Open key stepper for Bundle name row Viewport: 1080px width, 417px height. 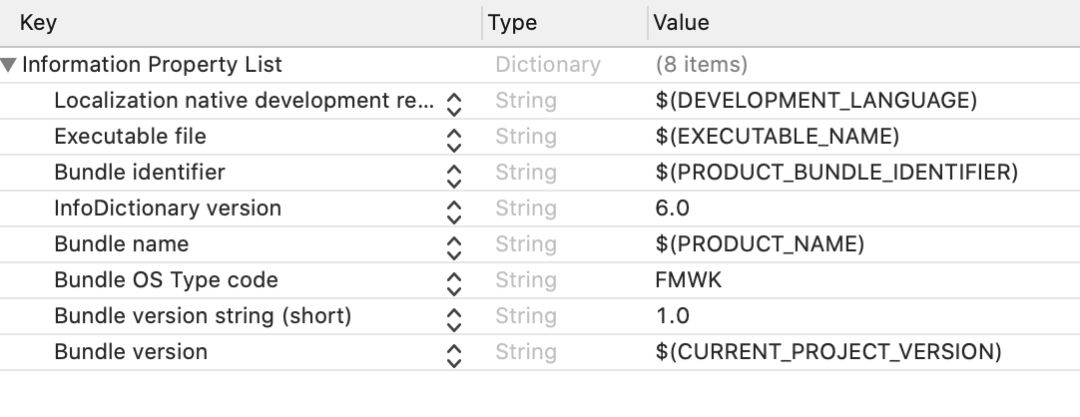point(454,245)
